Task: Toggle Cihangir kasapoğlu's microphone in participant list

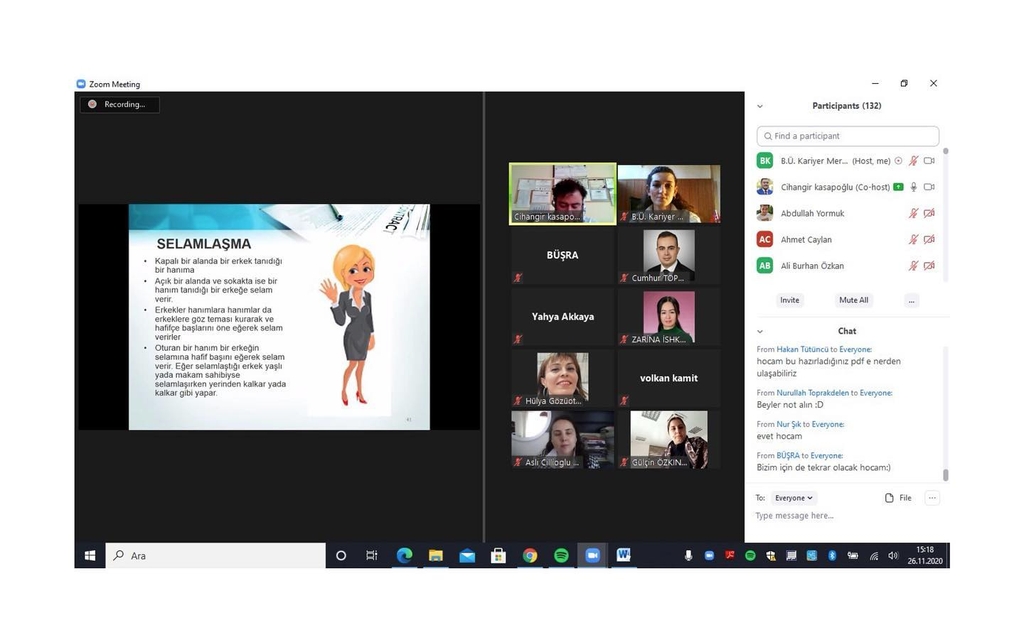Action: [913, 187]
